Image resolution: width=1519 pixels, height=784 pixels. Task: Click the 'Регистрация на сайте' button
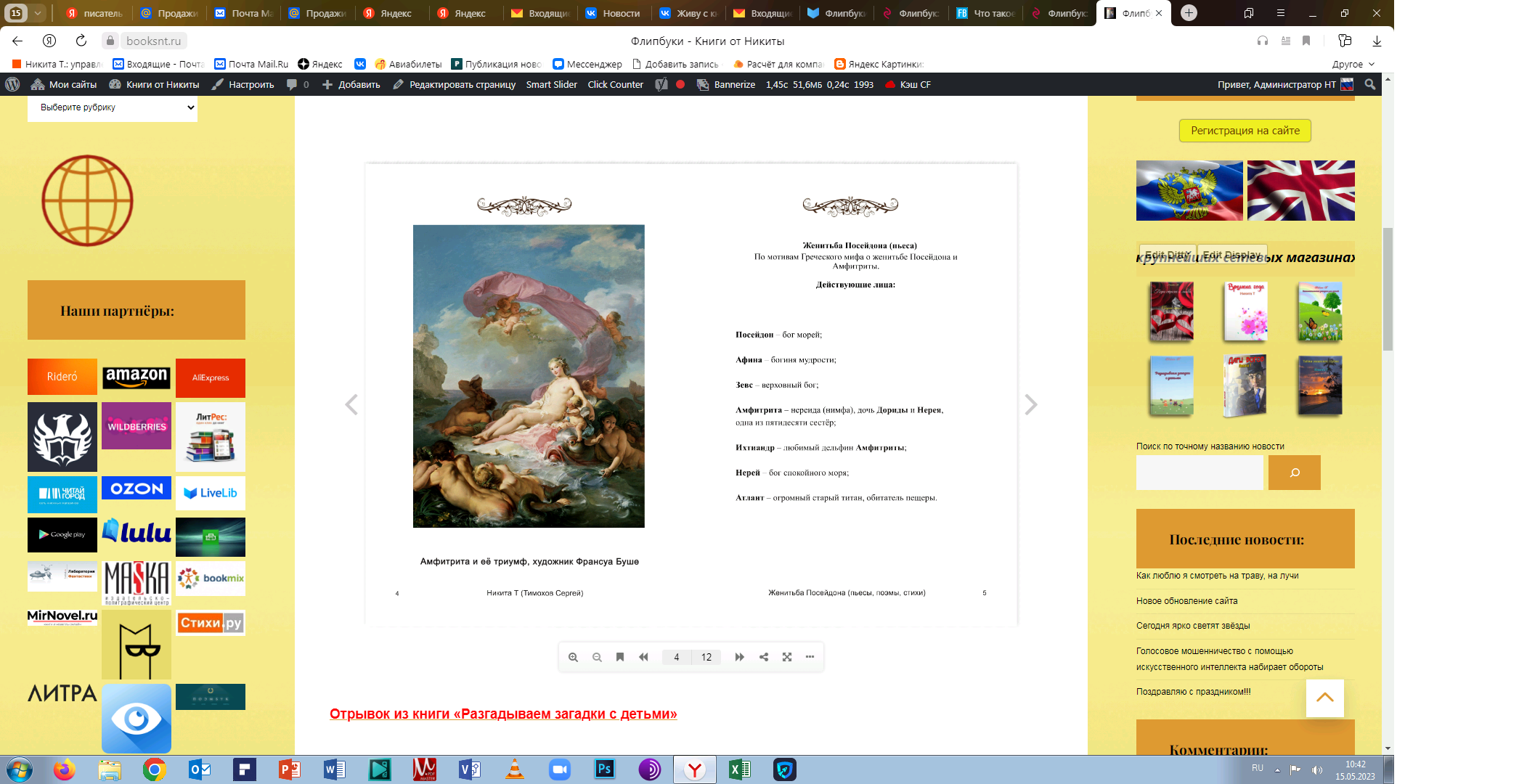tap(1245, 131)
